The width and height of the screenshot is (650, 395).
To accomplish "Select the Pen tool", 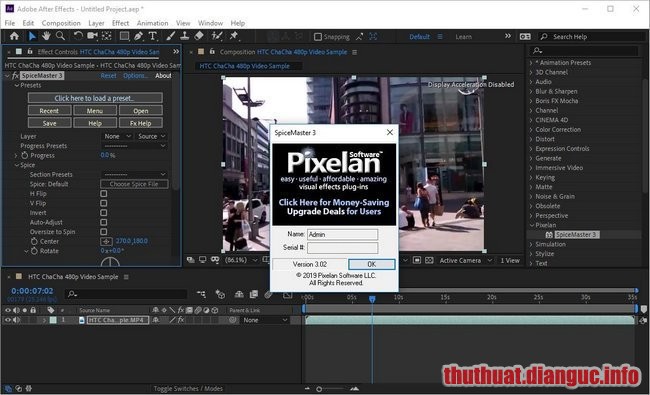I will click(138, 36).
